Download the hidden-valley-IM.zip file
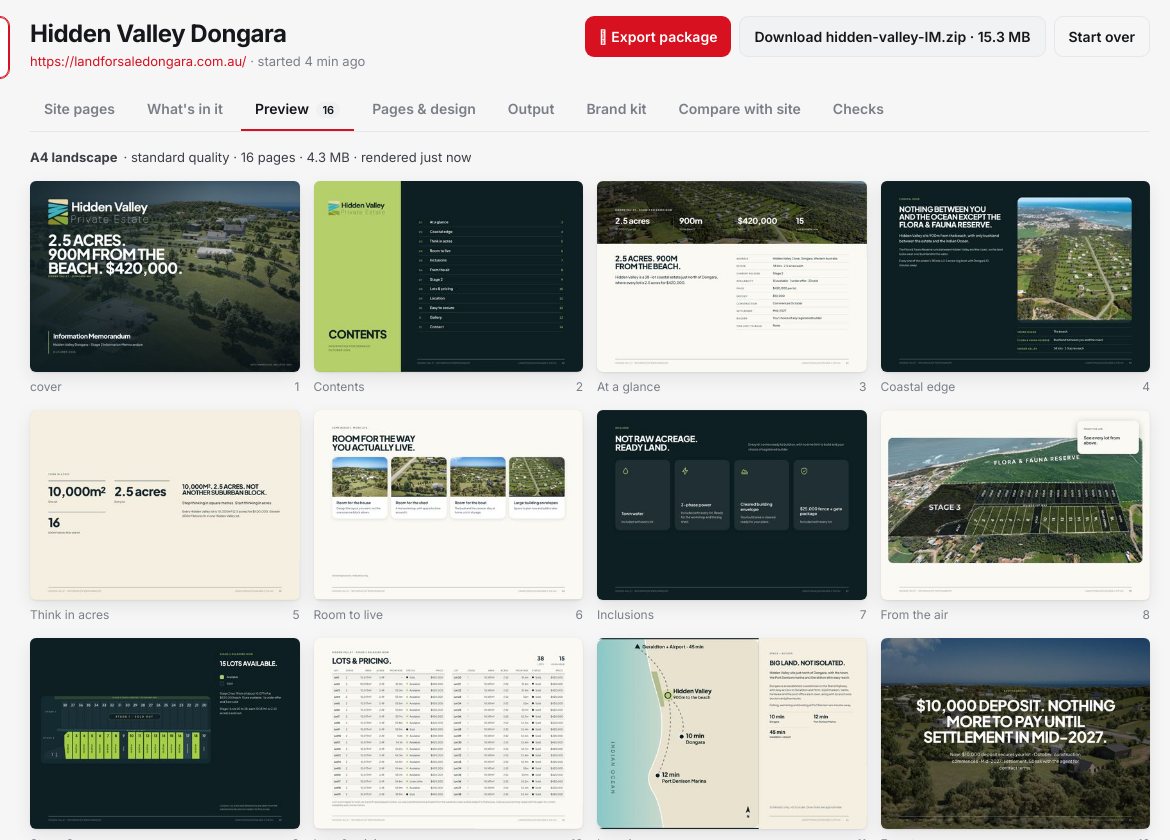The image size is (1170, 840). click(x=892, y=37)
